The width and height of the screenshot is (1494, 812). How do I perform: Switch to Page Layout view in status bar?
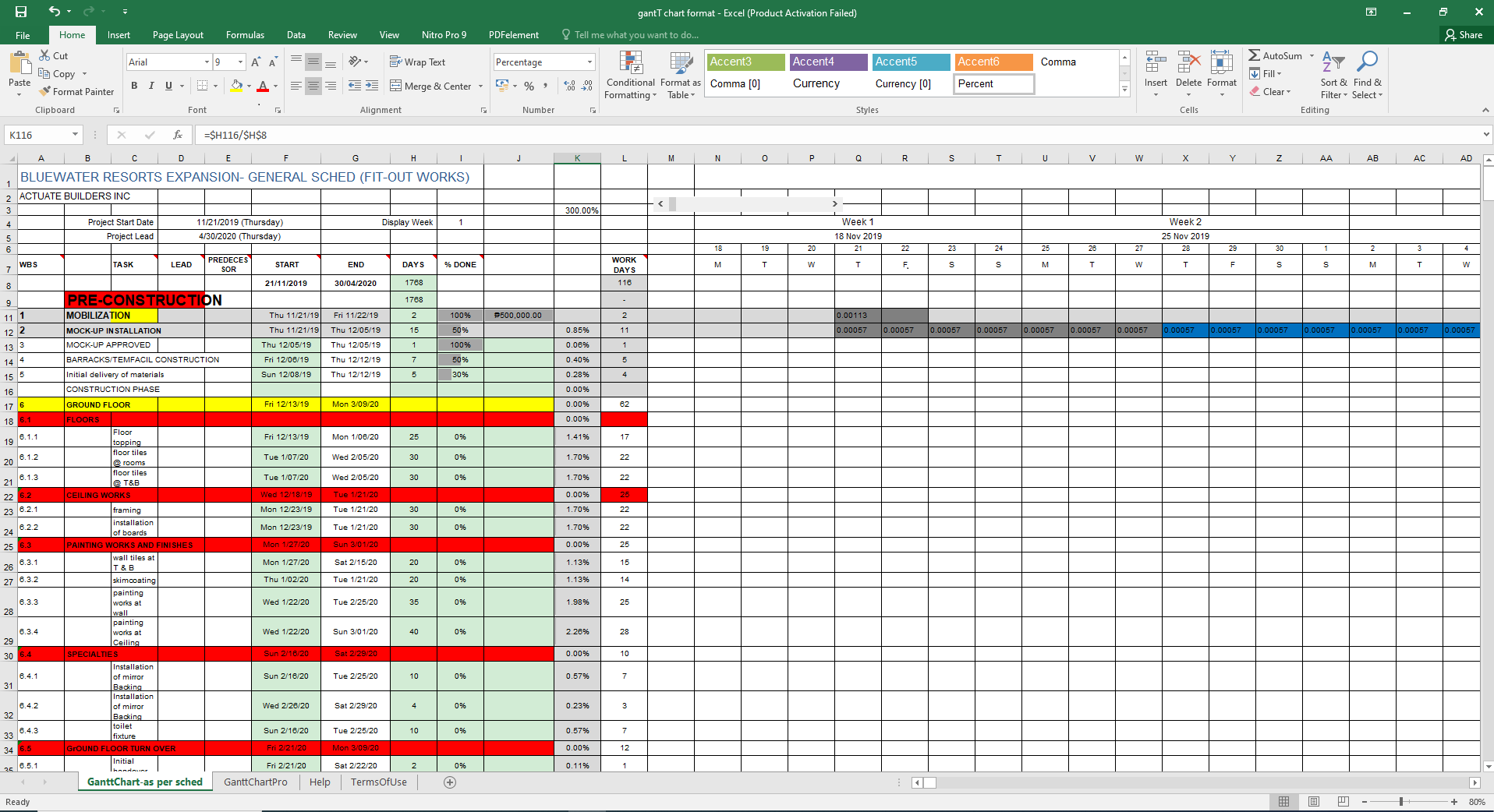(1314, 802)
